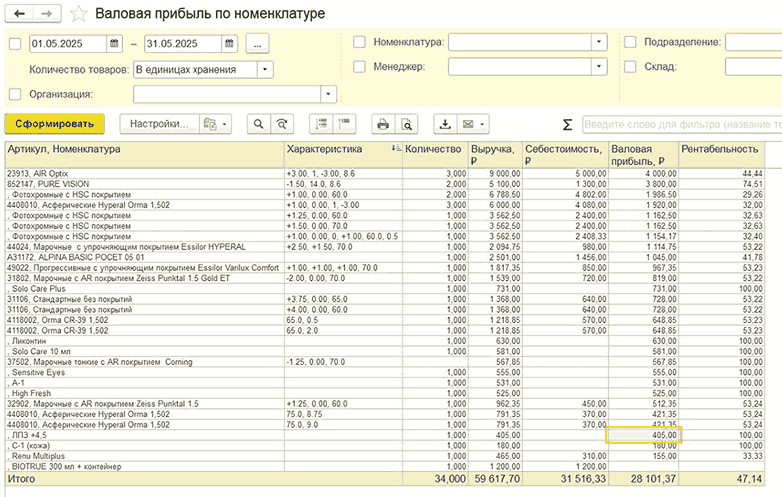Click the start date field 01.05.2025
This screenshot has height=497, width=782.
pyautogui.click(x=68, y=44)
